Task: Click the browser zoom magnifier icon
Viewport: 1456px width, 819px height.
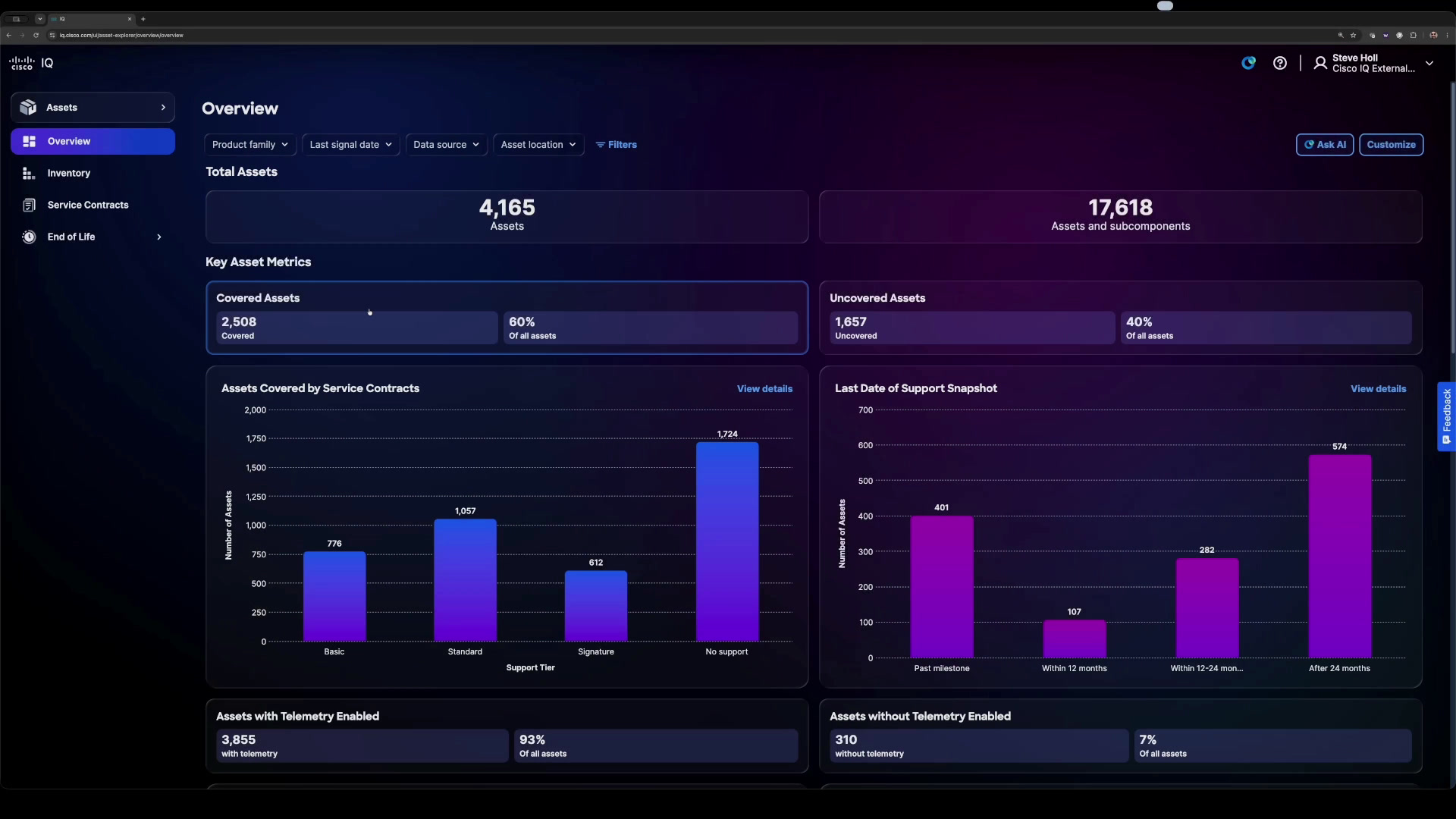Action: point(1341,35)
